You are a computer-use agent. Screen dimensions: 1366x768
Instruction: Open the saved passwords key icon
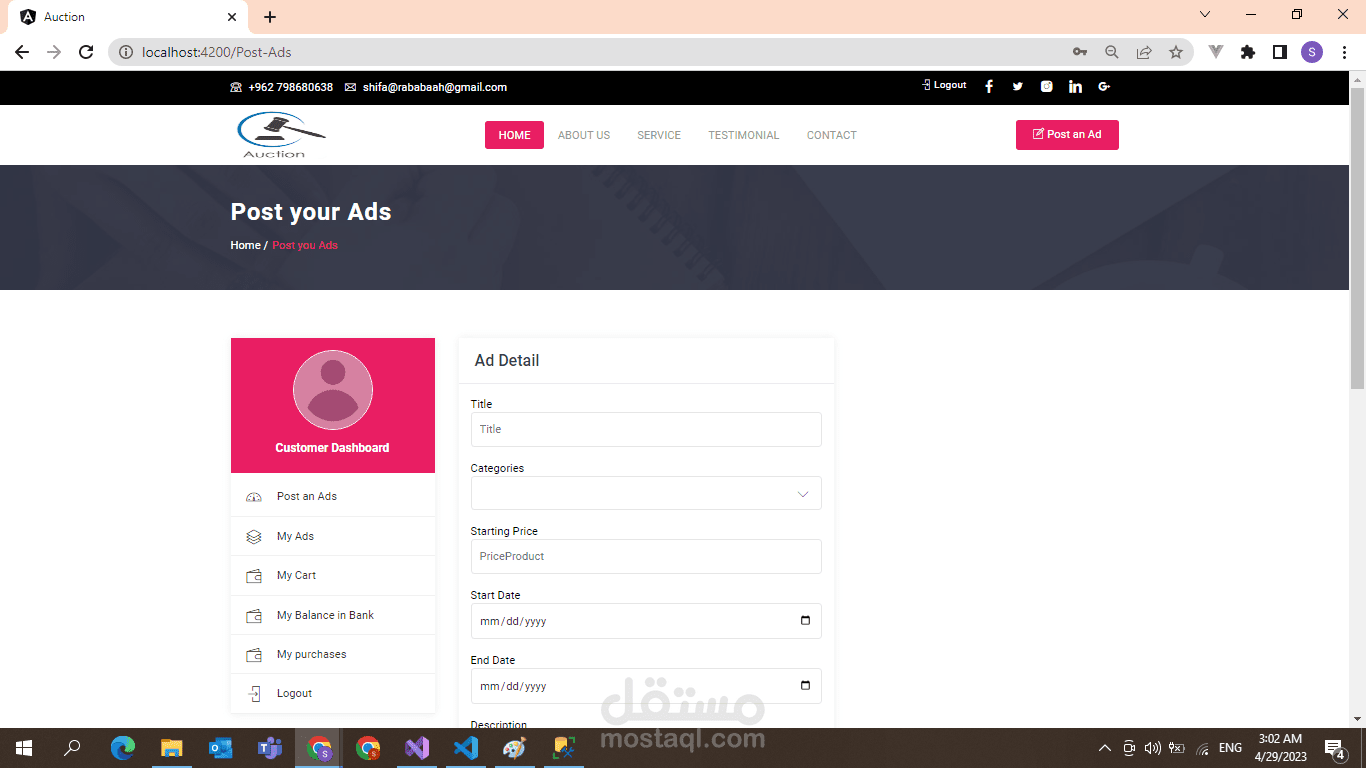[1080, 52]
